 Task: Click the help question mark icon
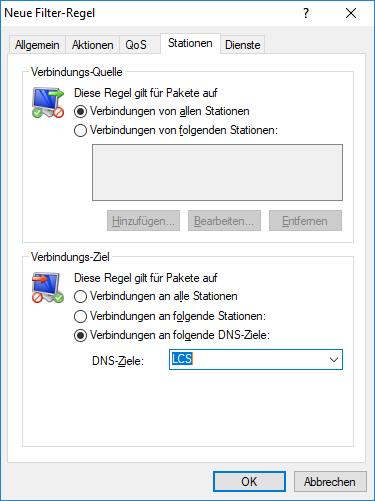pyautogui.click(x=306, y=13)
